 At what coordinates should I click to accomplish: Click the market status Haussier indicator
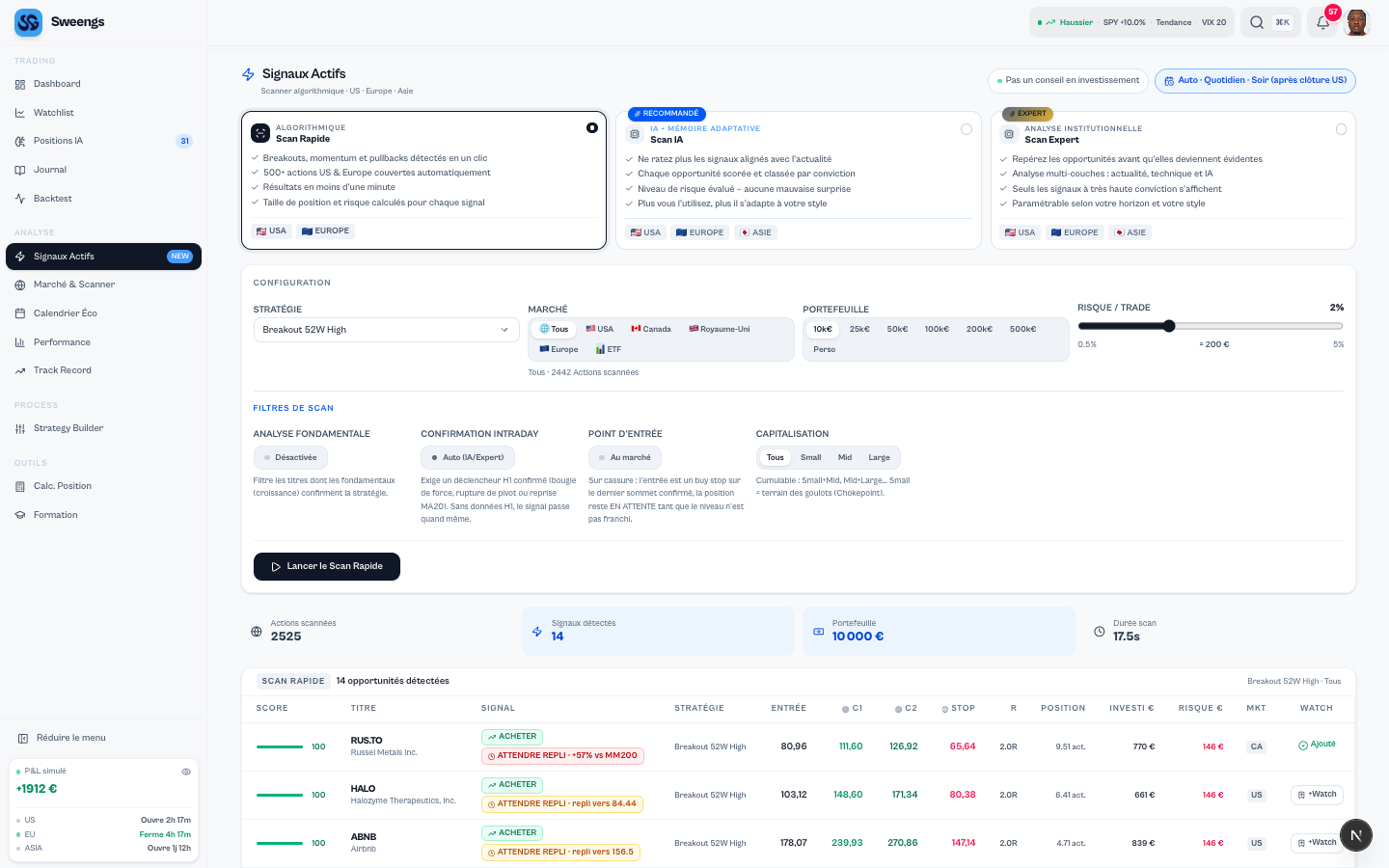1066,22
